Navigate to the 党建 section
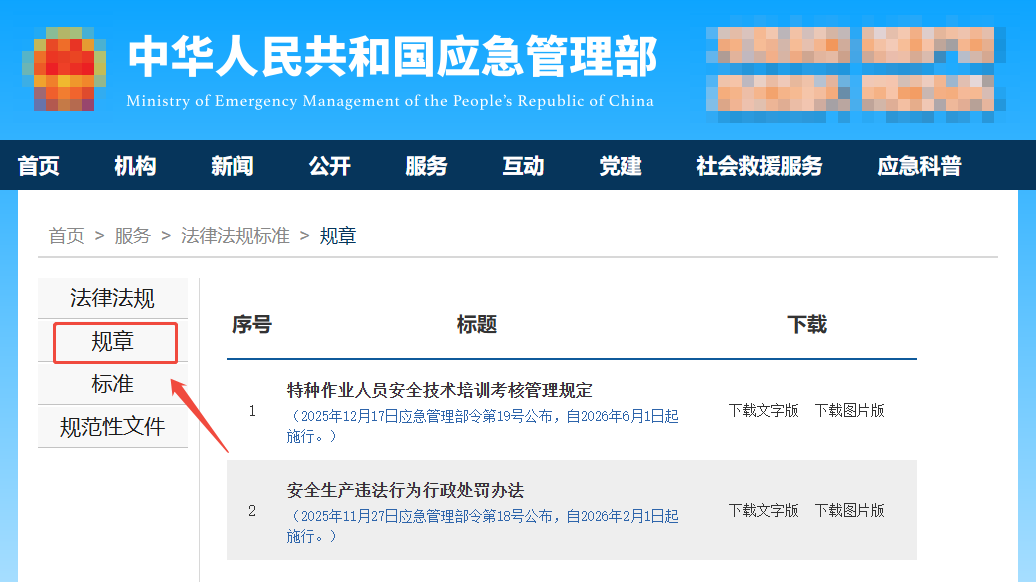The image size is (1036, 582). (620, 166)
